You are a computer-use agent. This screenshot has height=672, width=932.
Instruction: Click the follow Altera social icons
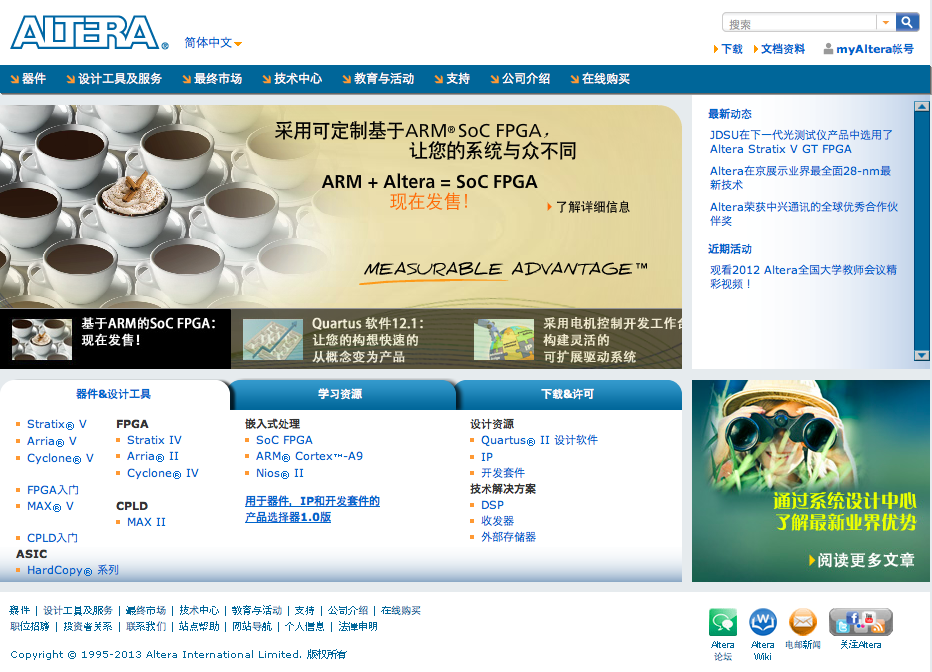coord(861,622)
